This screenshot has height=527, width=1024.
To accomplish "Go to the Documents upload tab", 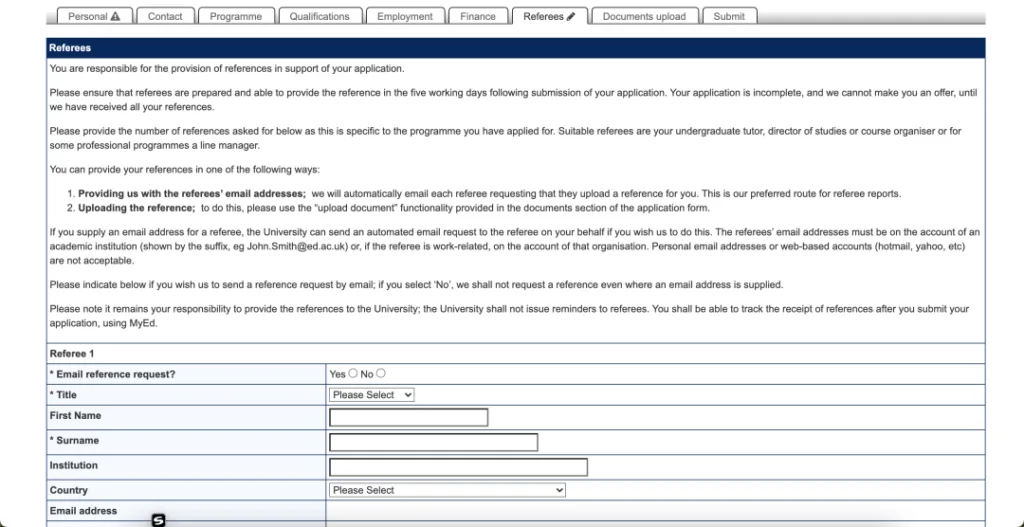I will coord(644,17).
